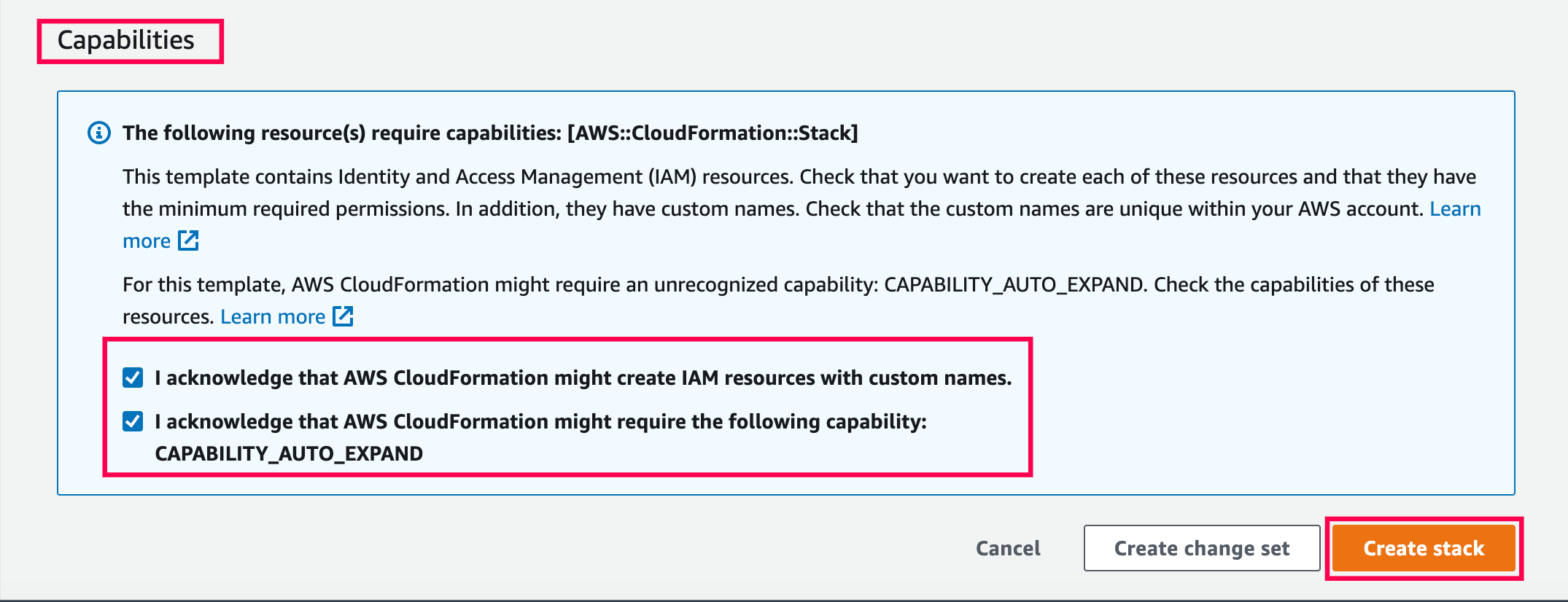Viewport: 1568px width, 602px height.
Task: Click the [AWS::CloudFormation::Stack] resource text
Action: coord(713,133)
